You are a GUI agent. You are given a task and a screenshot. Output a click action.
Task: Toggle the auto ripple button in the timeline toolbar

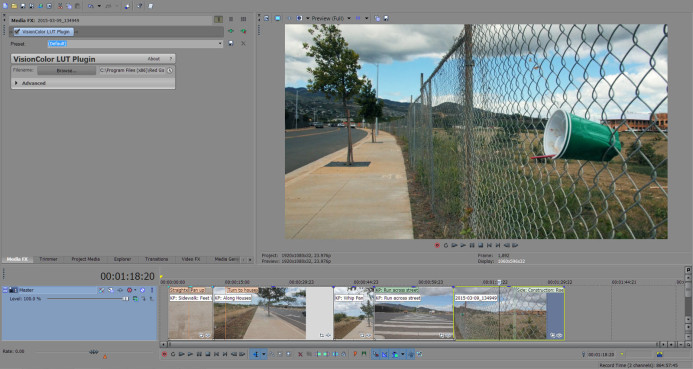click(395, 354)
